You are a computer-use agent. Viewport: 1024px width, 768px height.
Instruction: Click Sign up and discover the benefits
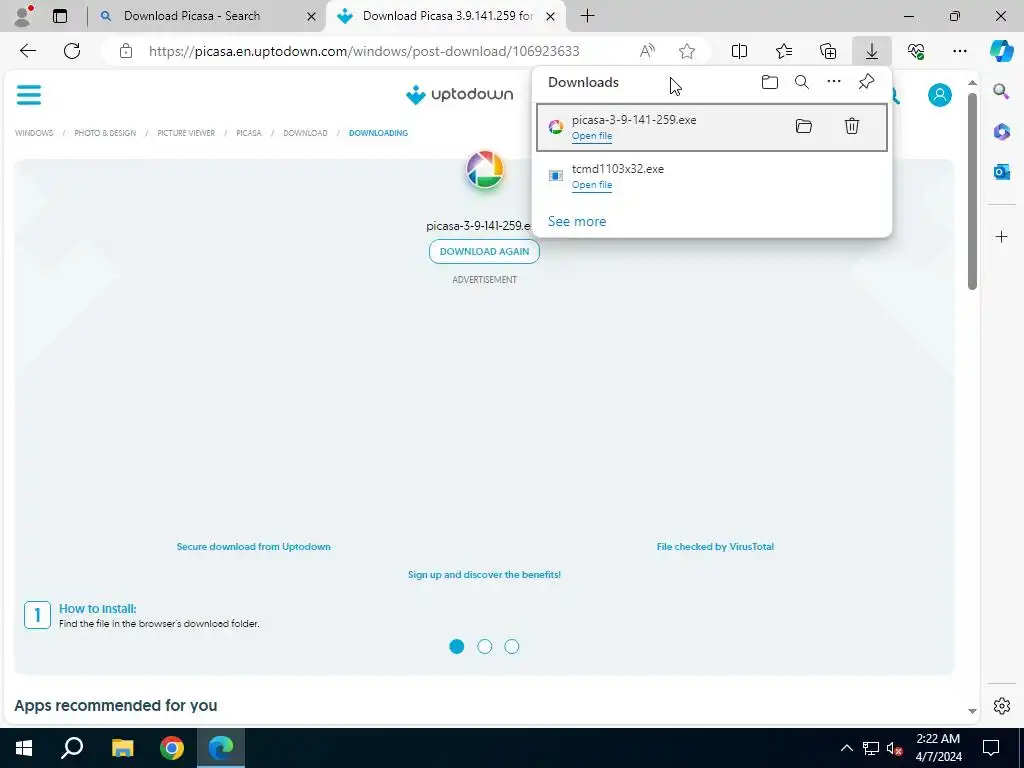pos(484,575)
